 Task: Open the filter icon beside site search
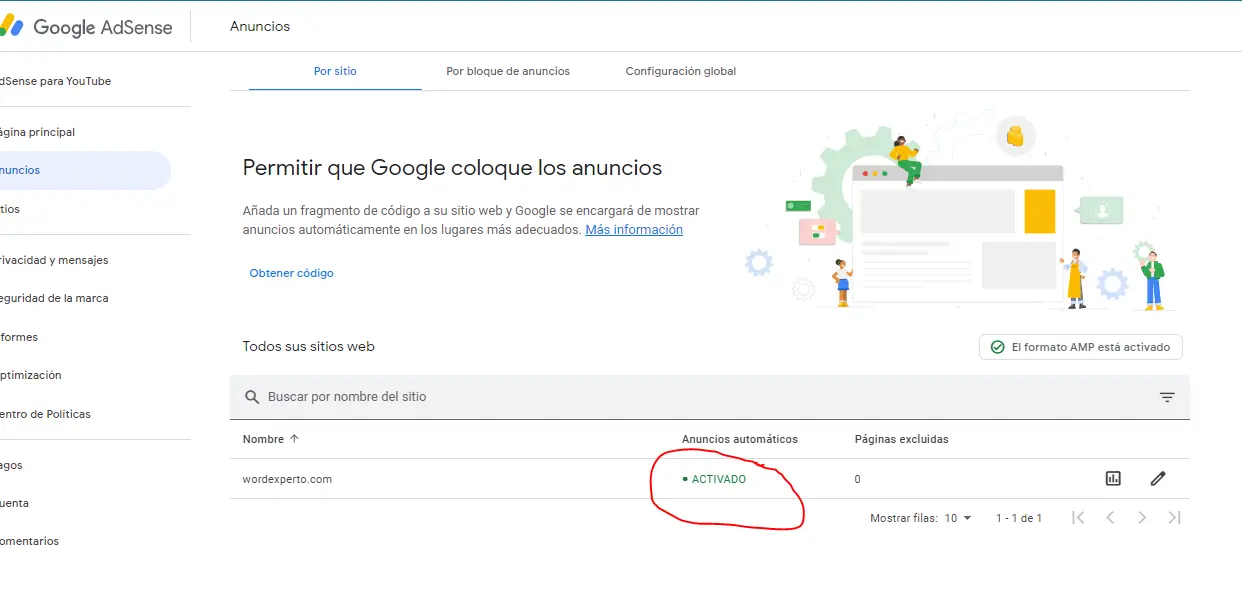[1167, 397]
